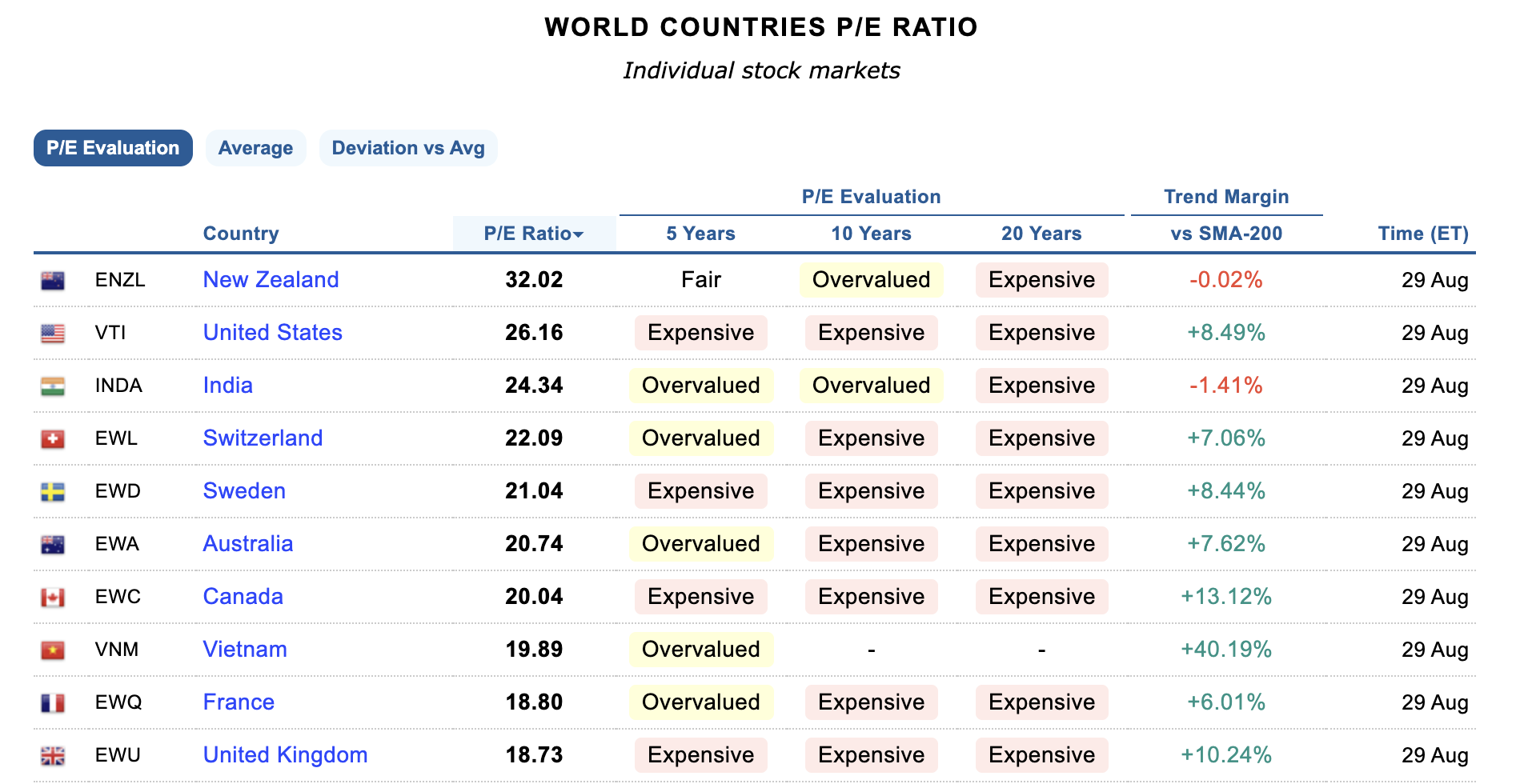Open the Deviation vs Avg tab
This screenshot has height=784, width=1532.
click(408, 148)
